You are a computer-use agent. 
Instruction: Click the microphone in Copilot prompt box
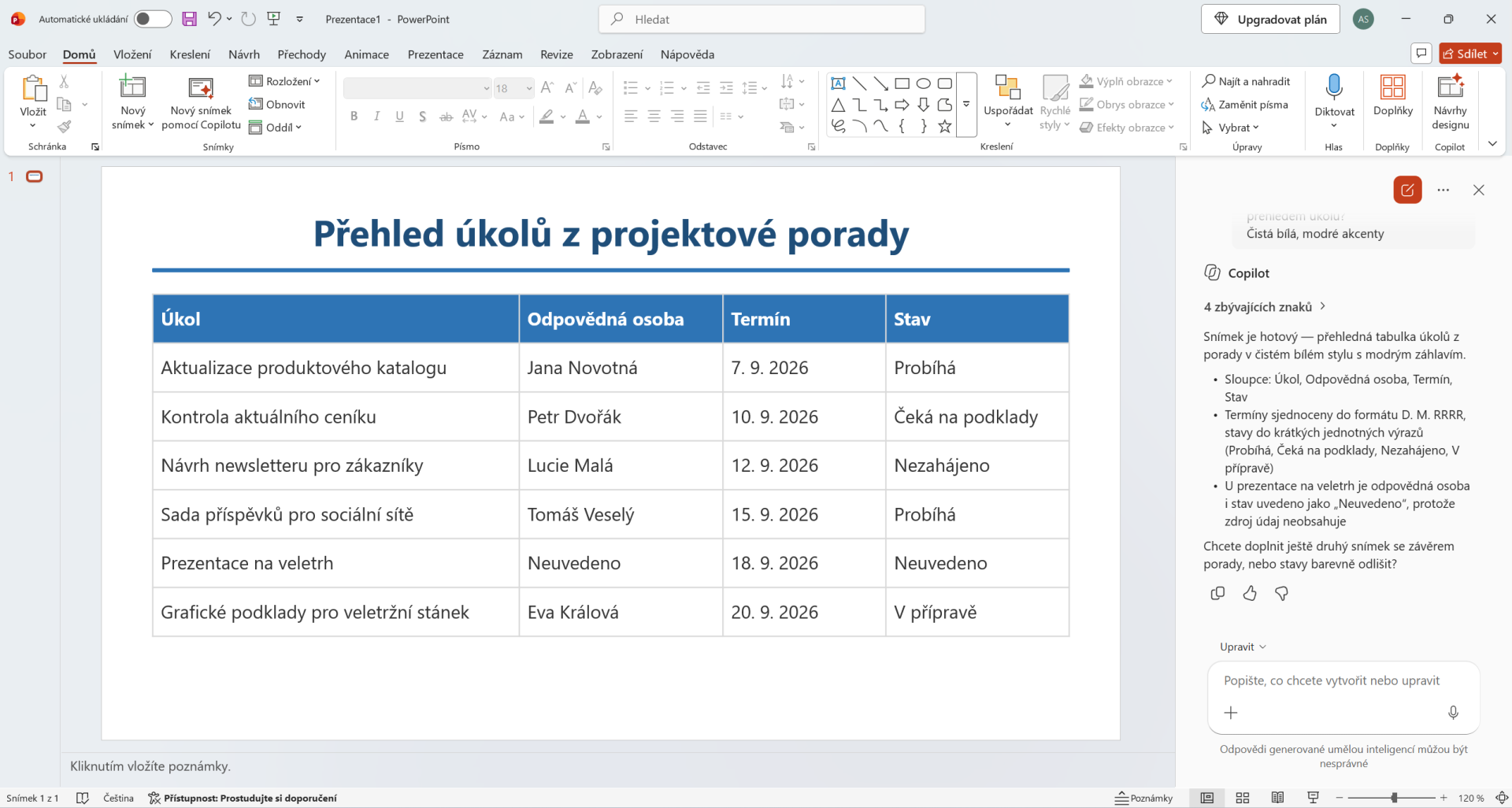[1454, 713]
